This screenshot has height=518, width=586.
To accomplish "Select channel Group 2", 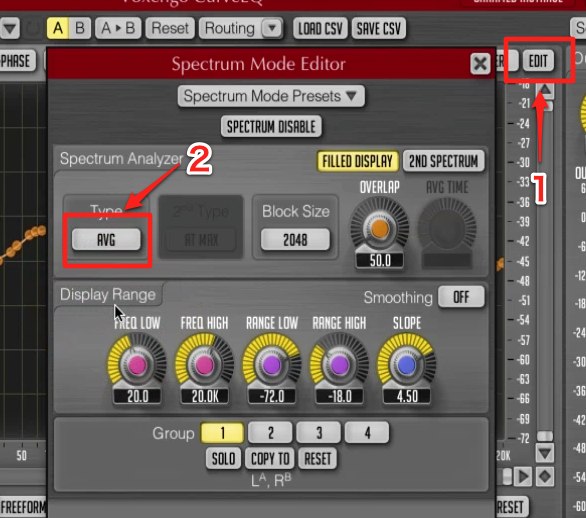I will click(270, 433).
